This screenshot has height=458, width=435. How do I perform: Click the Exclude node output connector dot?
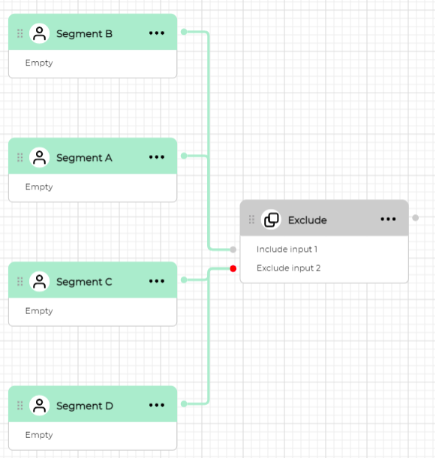(415, 218)
